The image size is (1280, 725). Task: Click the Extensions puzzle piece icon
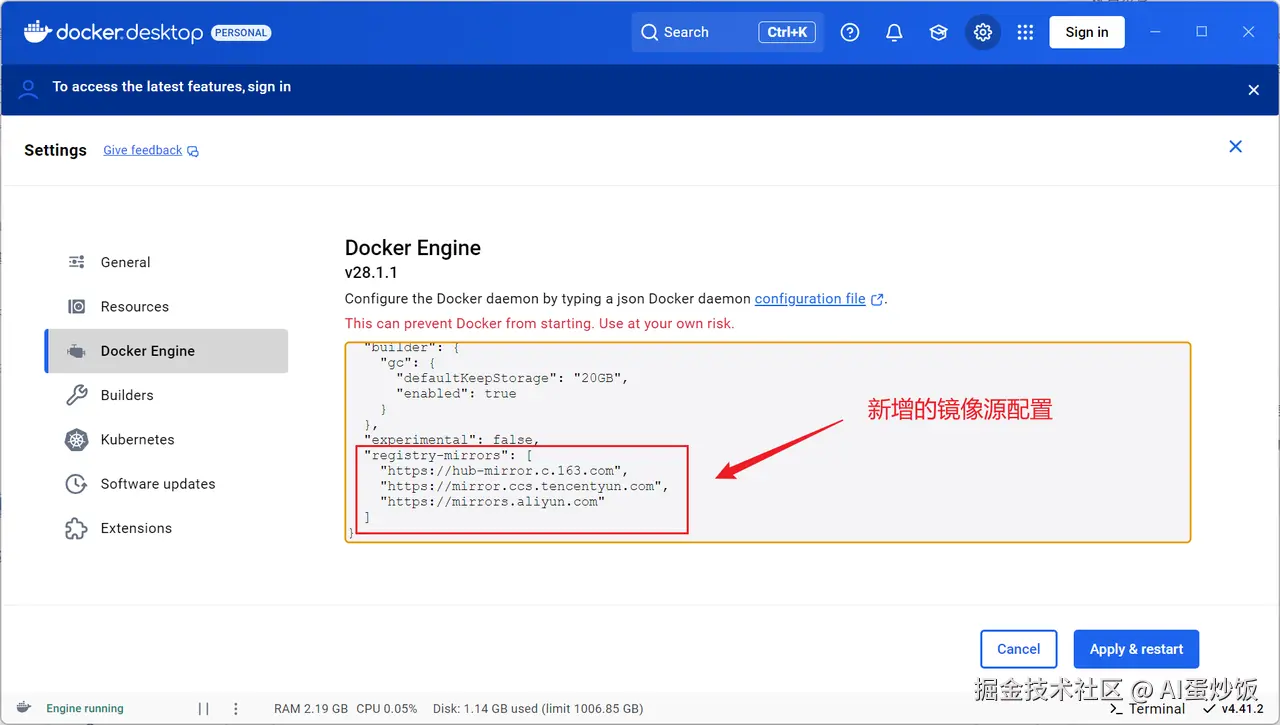(x=76, y=528)
